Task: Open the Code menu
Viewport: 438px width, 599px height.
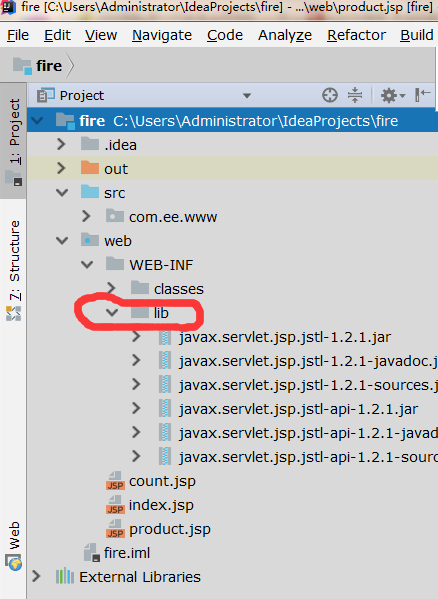Action: coord(225,35)
